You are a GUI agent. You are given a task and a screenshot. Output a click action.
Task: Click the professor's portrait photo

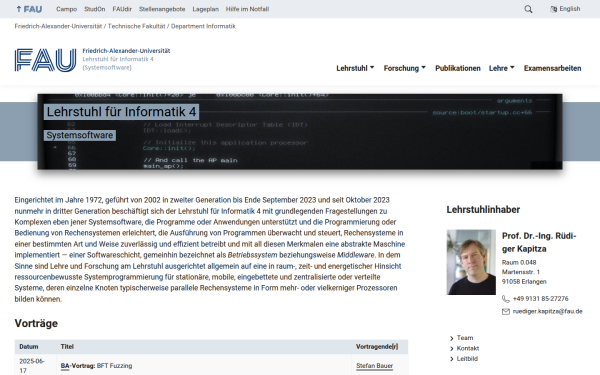pos(471,262)
